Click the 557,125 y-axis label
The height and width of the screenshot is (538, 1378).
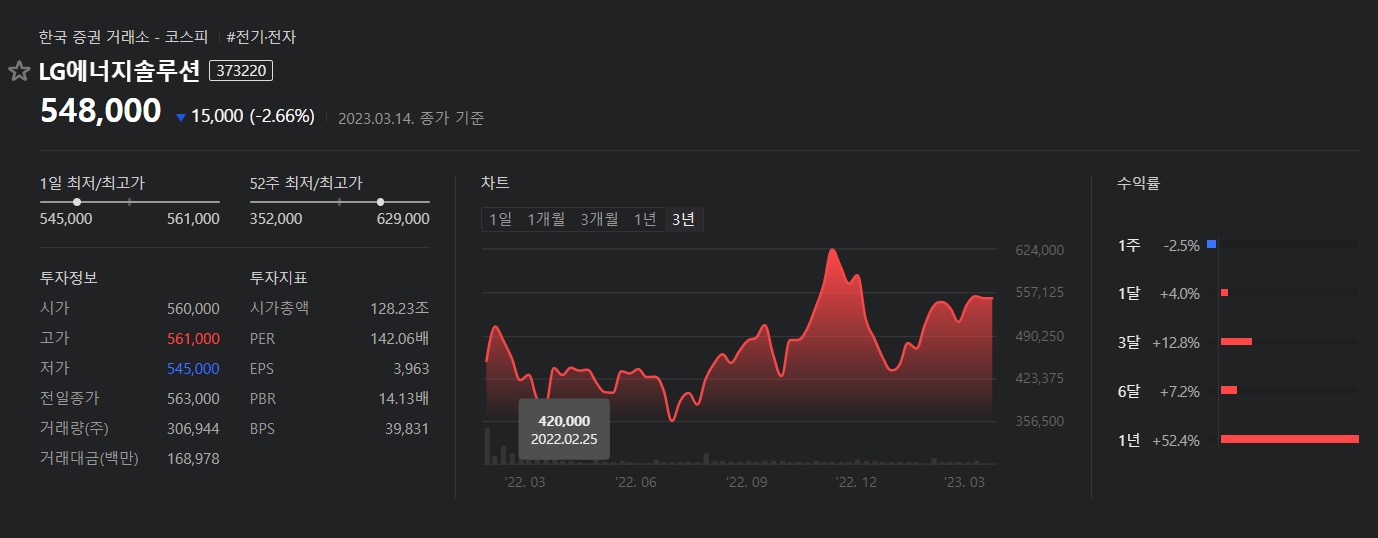tap(1039, 292)
